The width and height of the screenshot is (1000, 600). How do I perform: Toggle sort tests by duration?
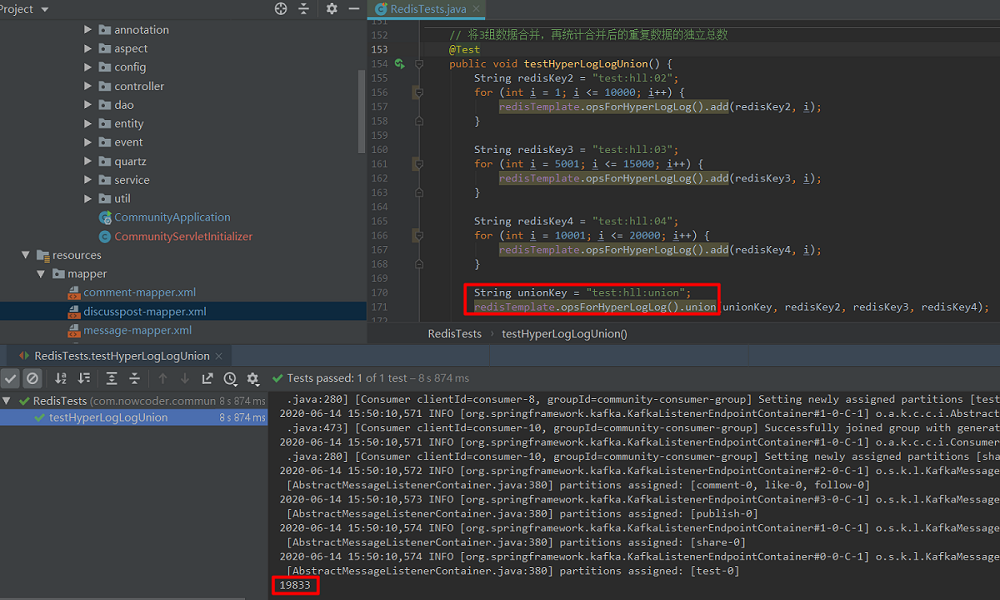(x=84, y=379)
